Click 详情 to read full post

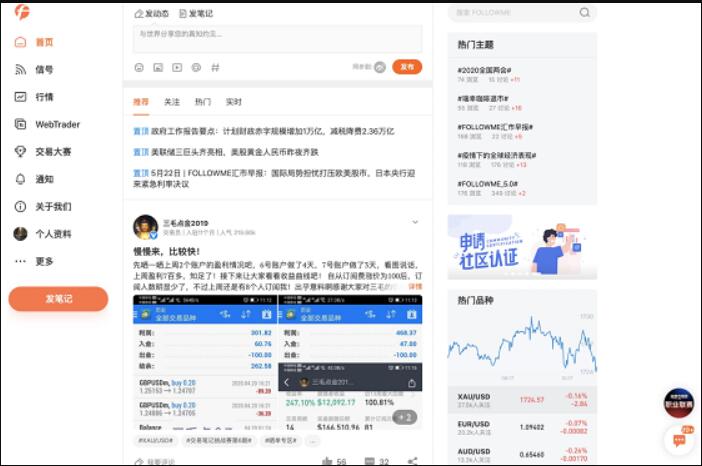pos(415,286)
